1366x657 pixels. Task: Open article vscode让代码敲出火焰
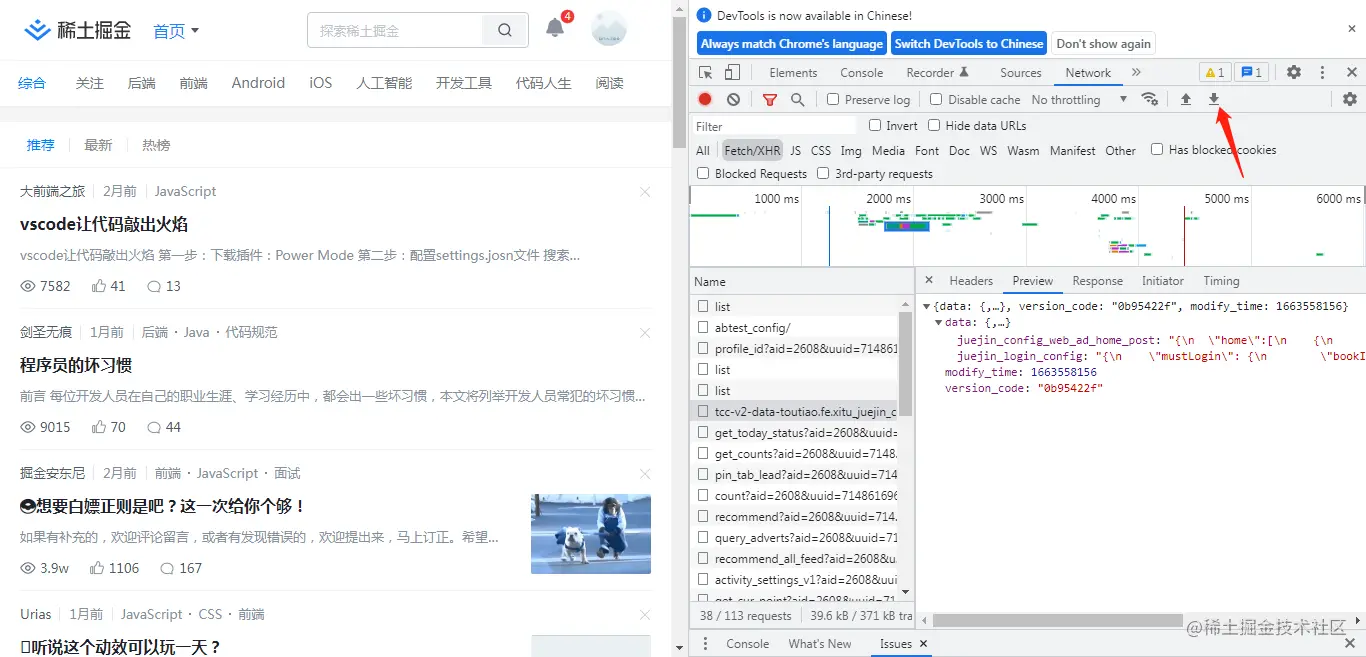pyautogui.click(x=104, y=224)
